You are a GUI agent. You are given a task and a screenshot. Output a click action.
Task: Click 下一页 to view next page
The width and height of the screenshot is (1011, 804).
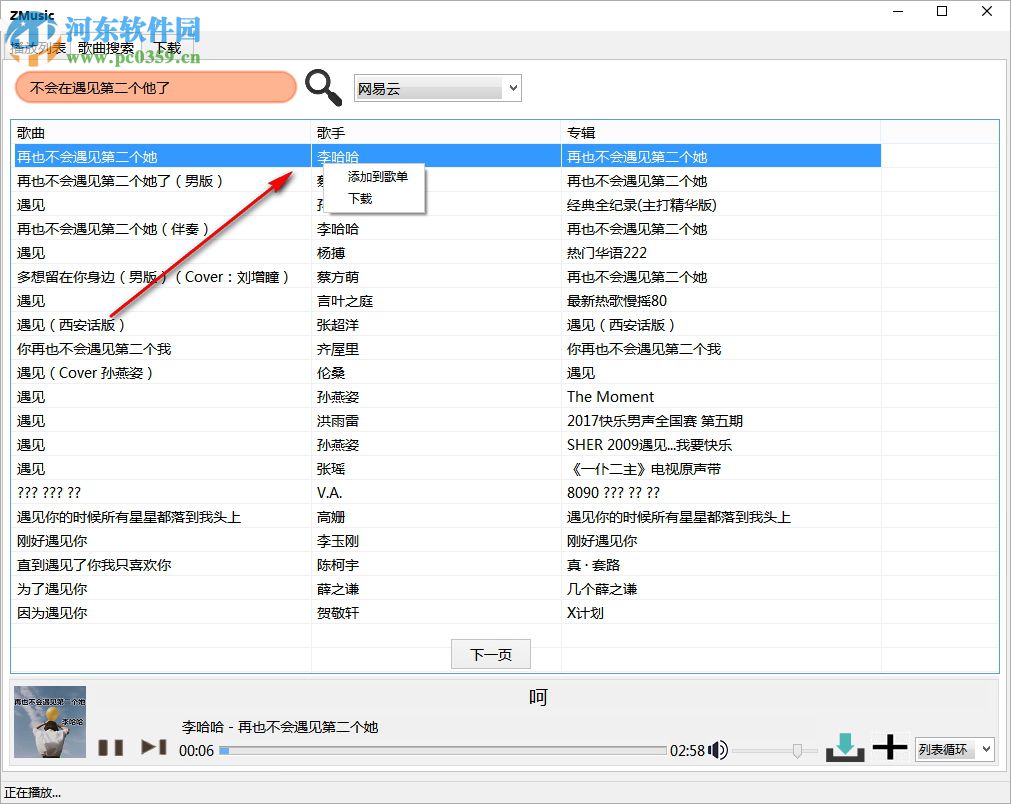pyautogui.click(x=490, y=654)
